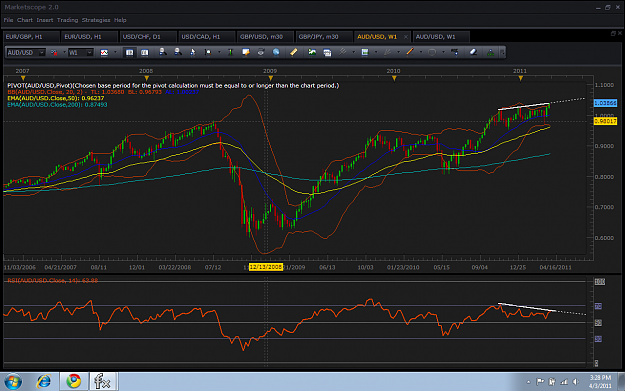Open the toolbar overflow options arrow
The image size is (625, 391).
click(503, 52)
